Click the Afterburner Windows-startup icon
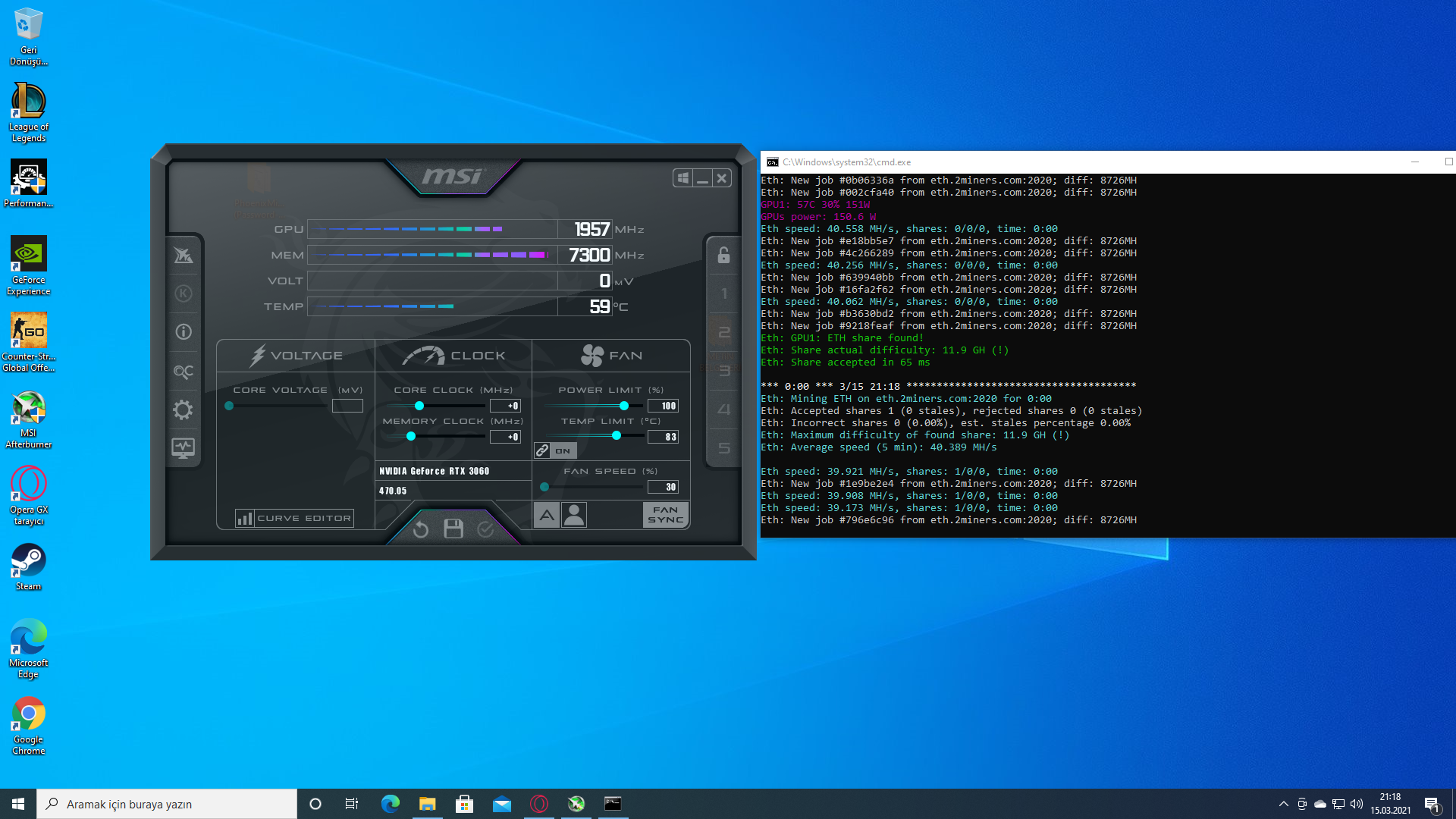This screenshot has height=819, width=1456. (x=683, y=177)
